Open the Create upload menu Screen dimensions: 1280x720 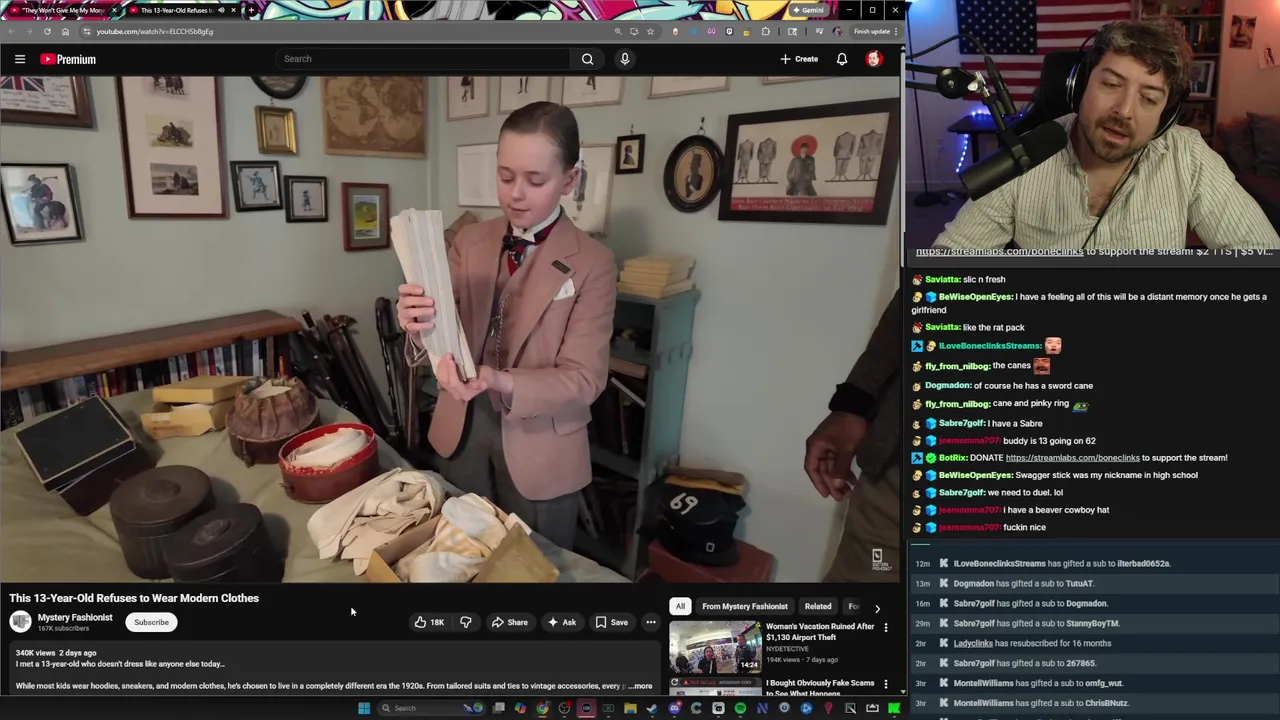[799, 59]
